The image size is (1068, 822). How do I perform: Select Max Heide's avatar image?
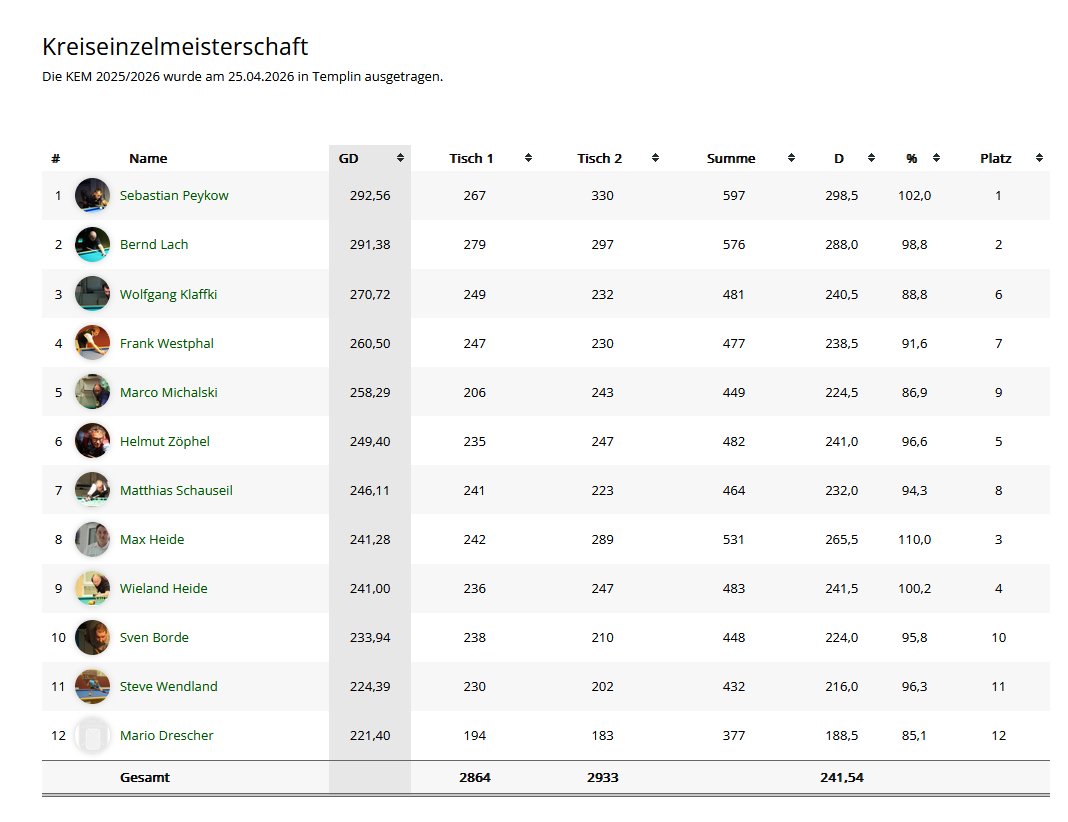(92, 540)
